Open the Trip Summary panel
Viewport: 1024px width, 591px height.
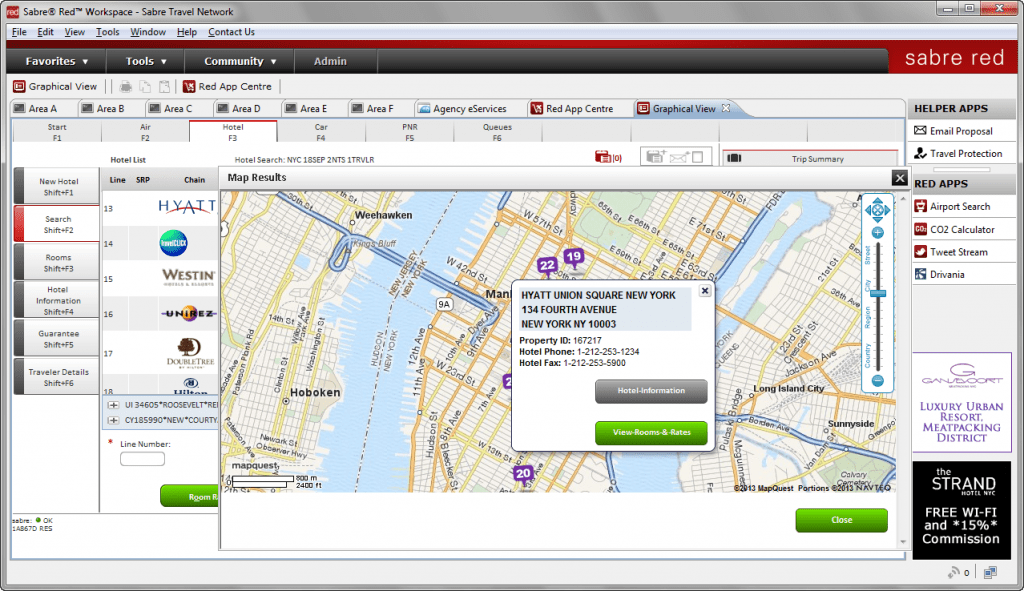pos(810,158)
